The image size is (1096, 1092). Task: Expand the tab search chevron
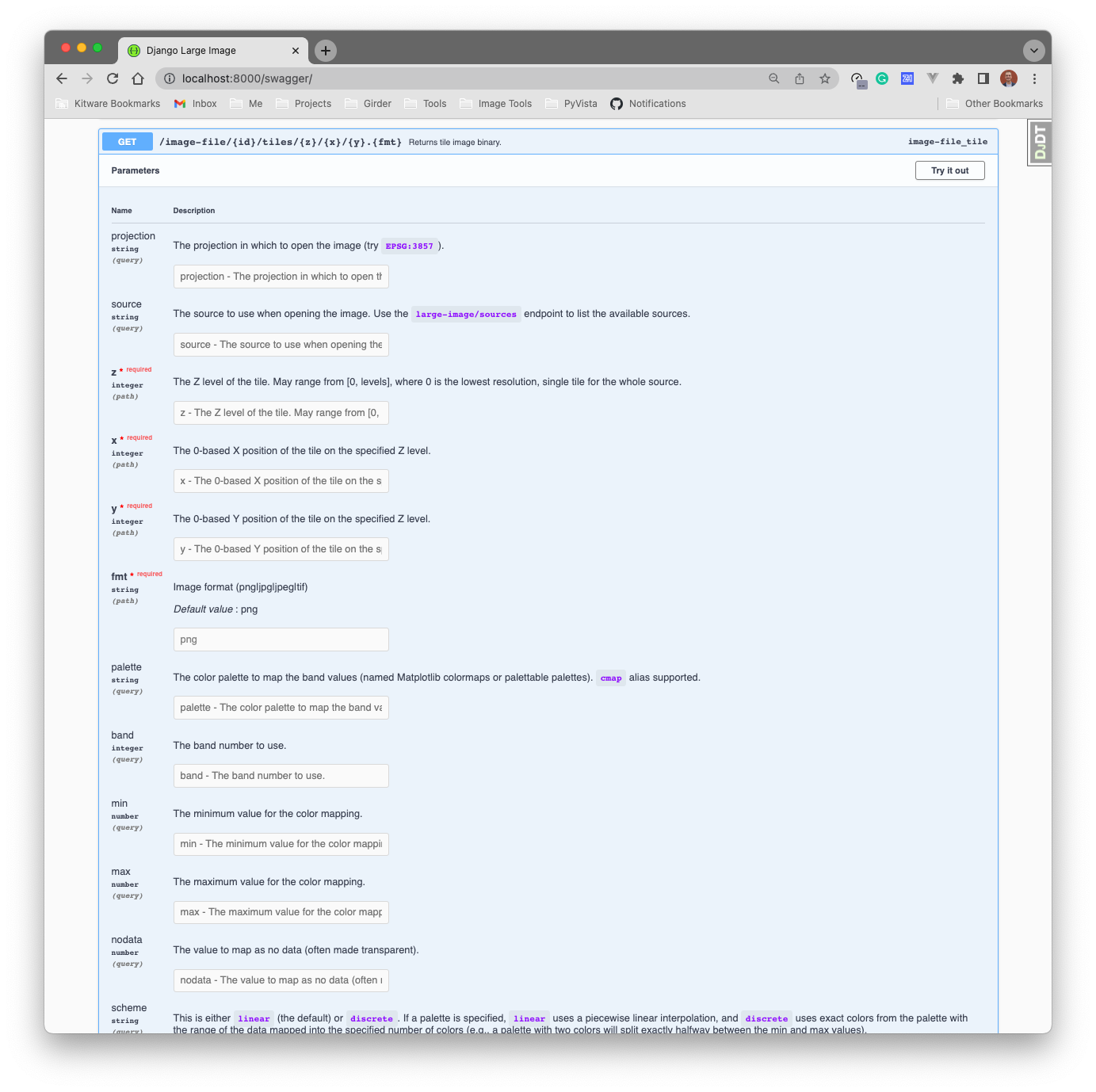click(x=1033, y=51)
